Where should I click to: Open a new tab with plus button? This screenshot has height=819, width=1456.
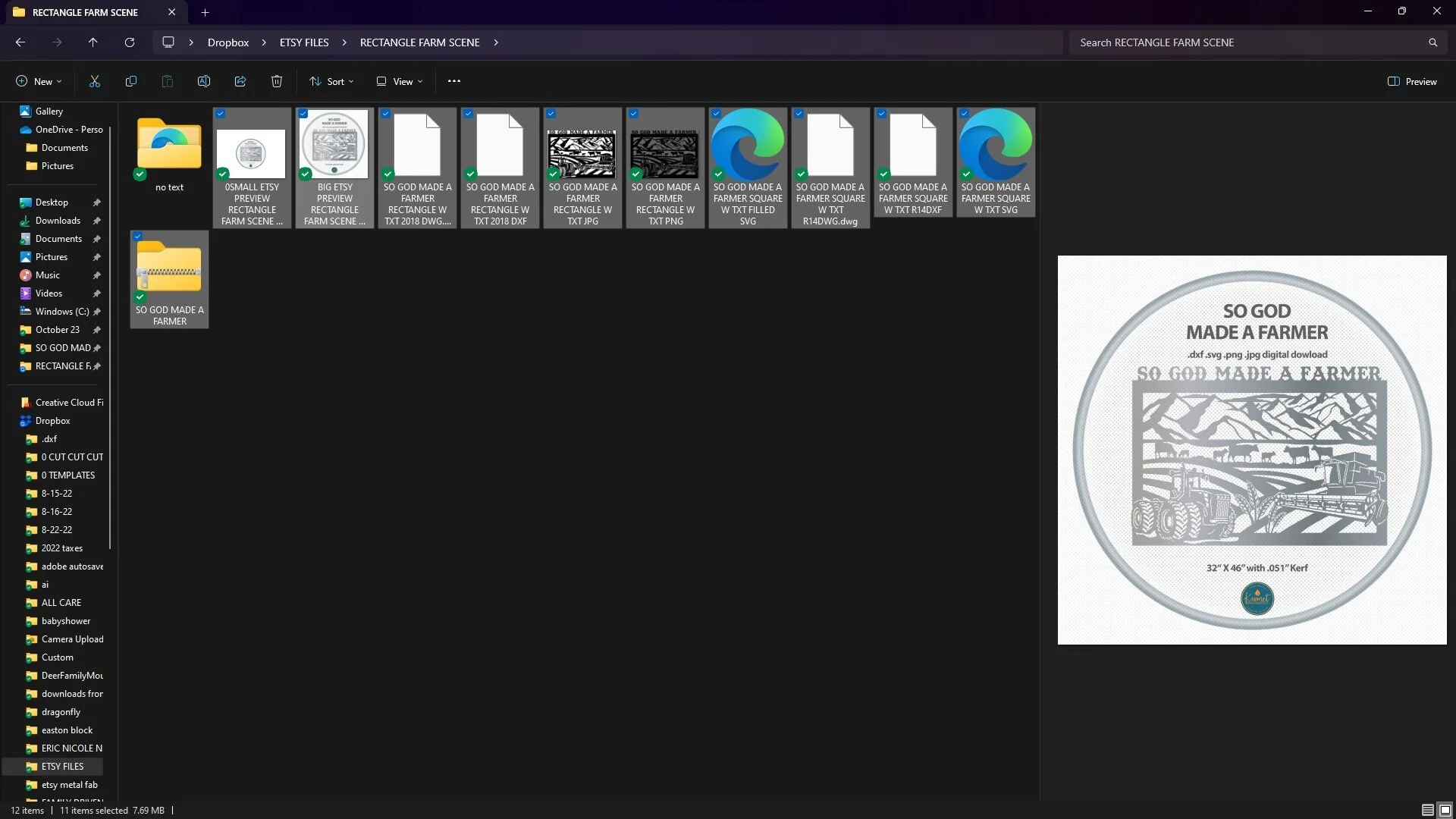point(205,12)
